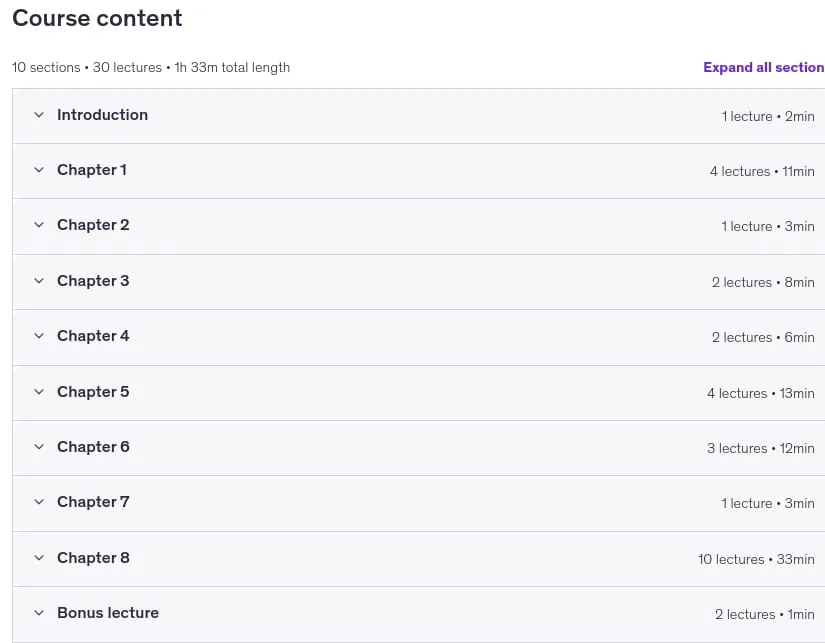Select the Chapter 6 title

tap(93, 447)
